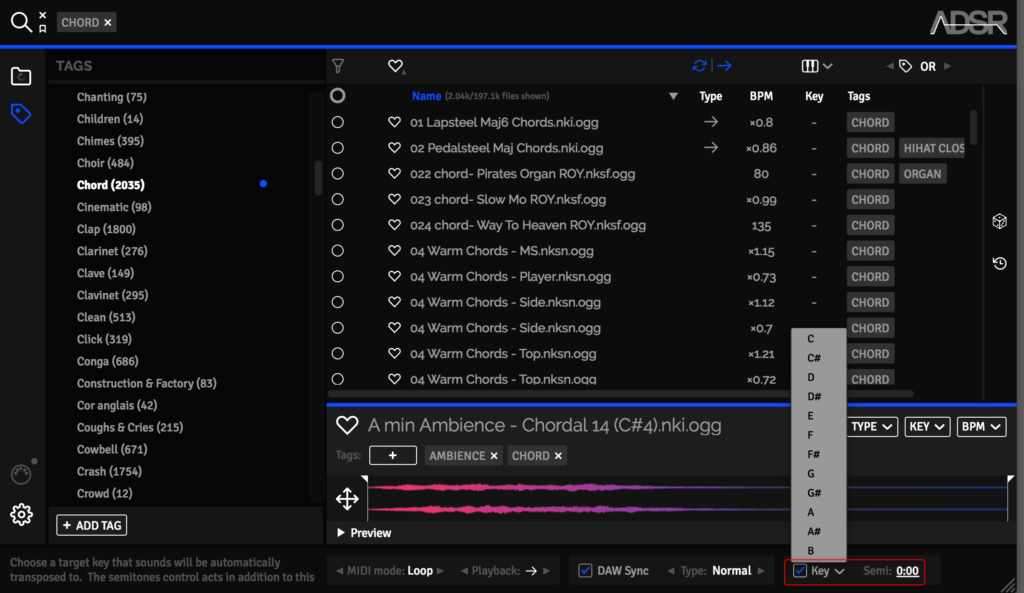Viewport: 1024px width, 593px height.
Task: Click the filter funnel icon
Action: (338, 66)
